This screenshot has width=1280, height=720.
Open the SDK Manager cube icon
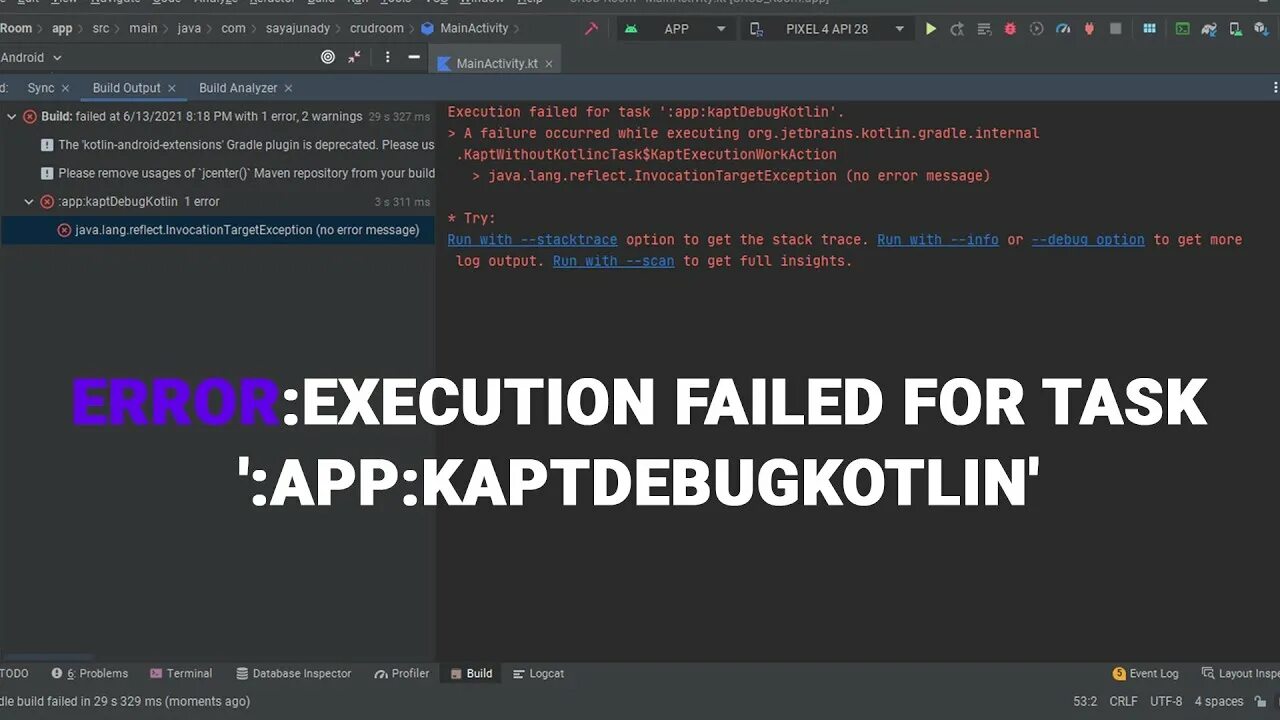coord(1261,29)
